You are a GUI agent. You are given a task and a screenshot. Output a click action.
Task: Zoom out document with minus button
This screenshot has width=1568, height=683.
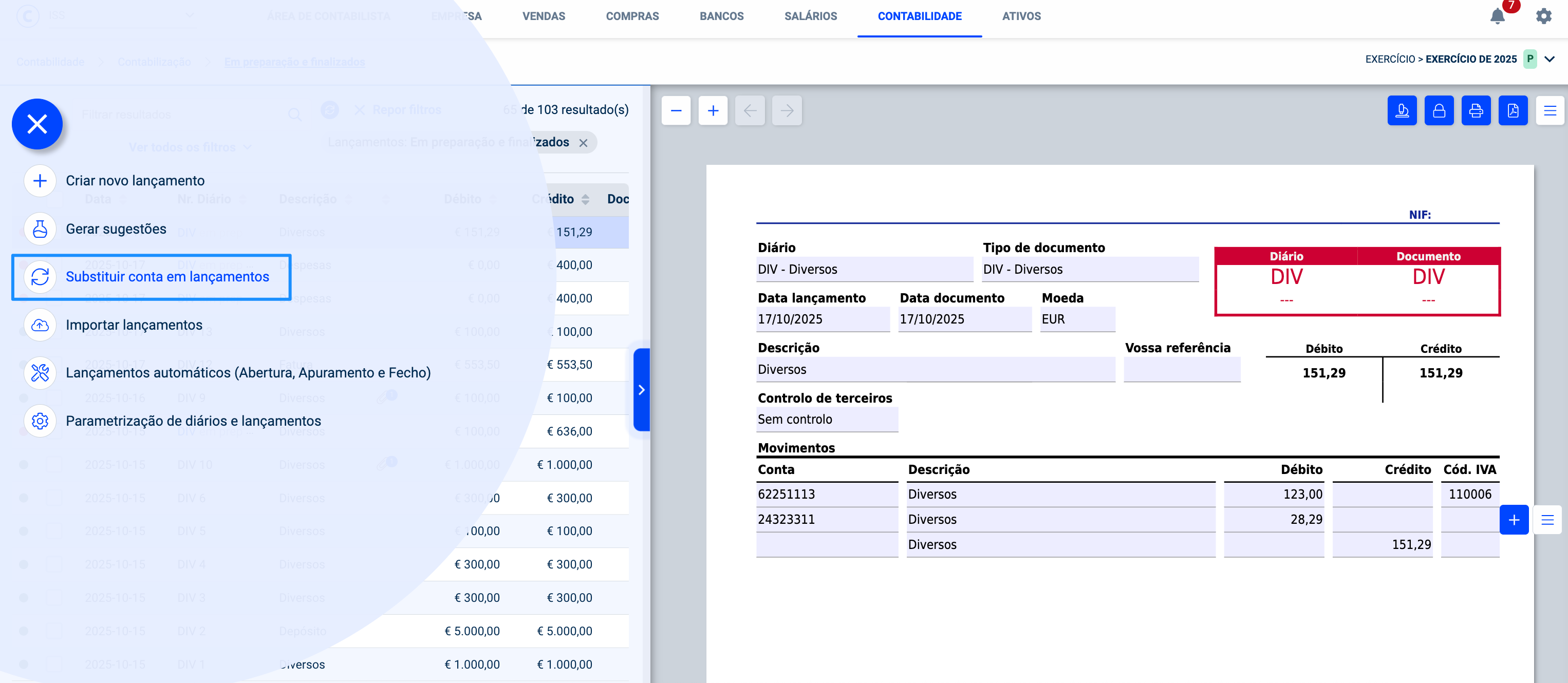tap(676, 111)
